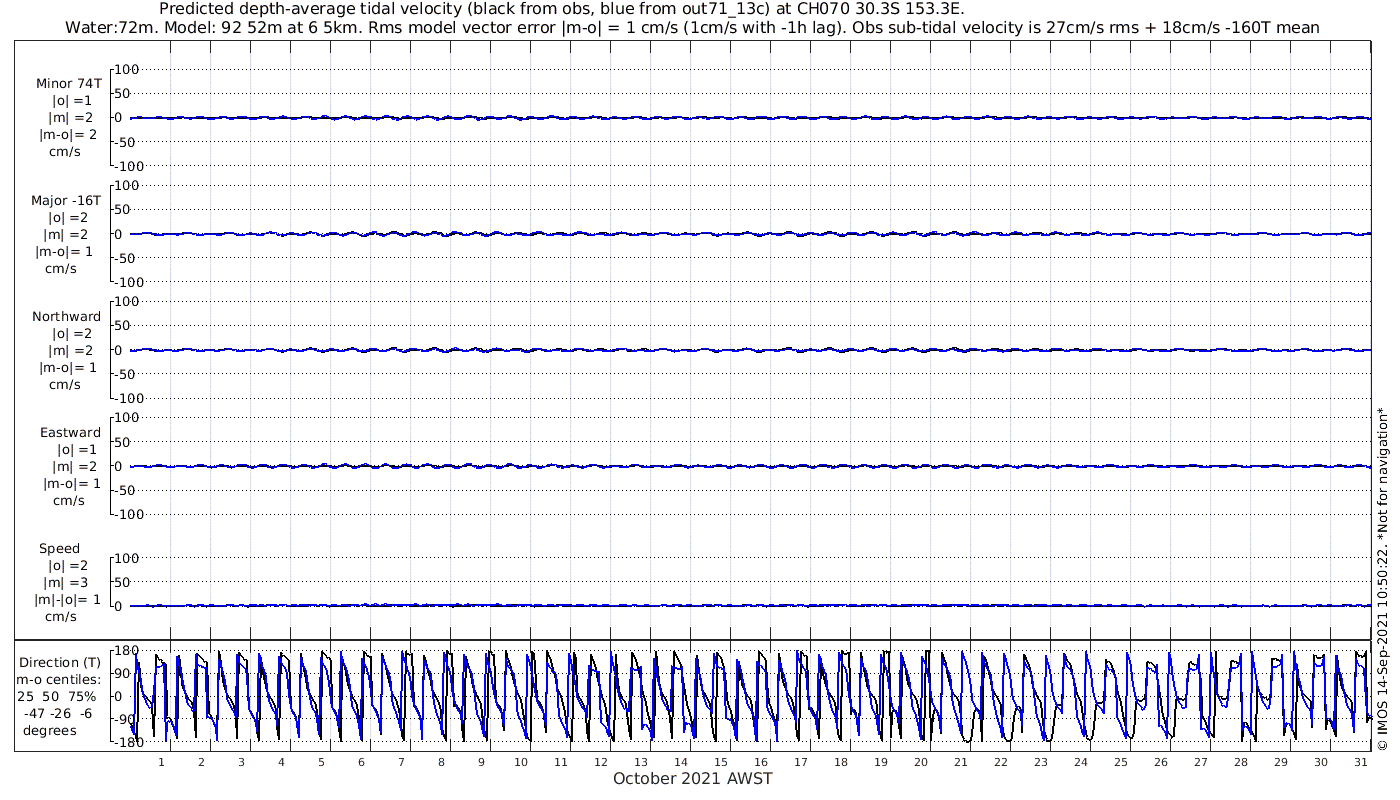Click the '25 50 75%' centile header
Screen dimensions: 1400x800
56,696
